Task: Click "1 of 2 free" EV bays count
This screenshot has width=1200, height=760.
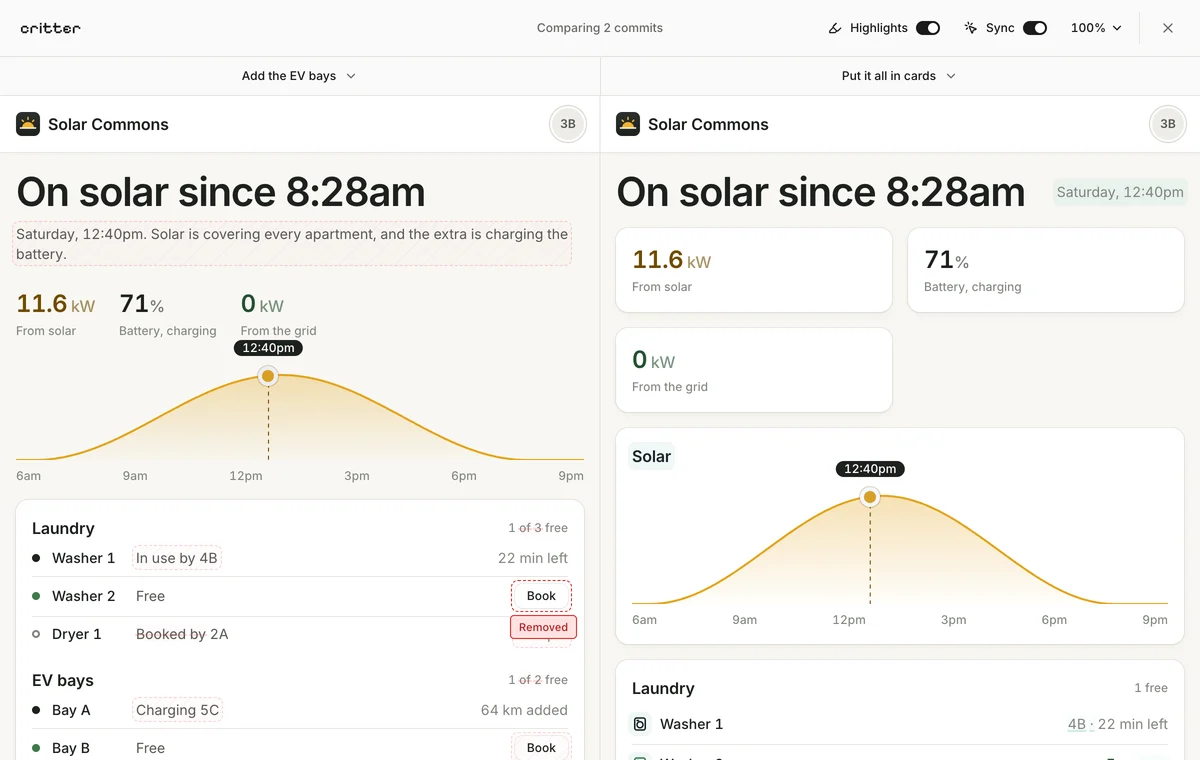Action: tap(538, 680)
